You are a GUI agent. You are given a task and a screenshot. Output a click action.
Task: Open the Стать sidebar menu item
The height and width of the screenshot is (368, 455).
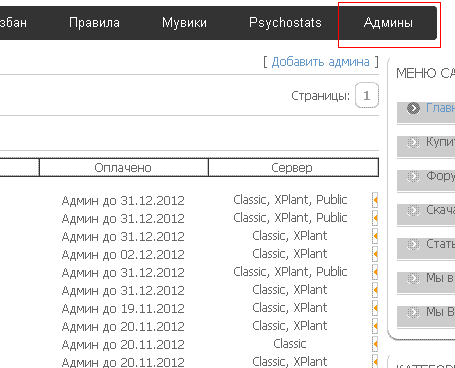440,244
